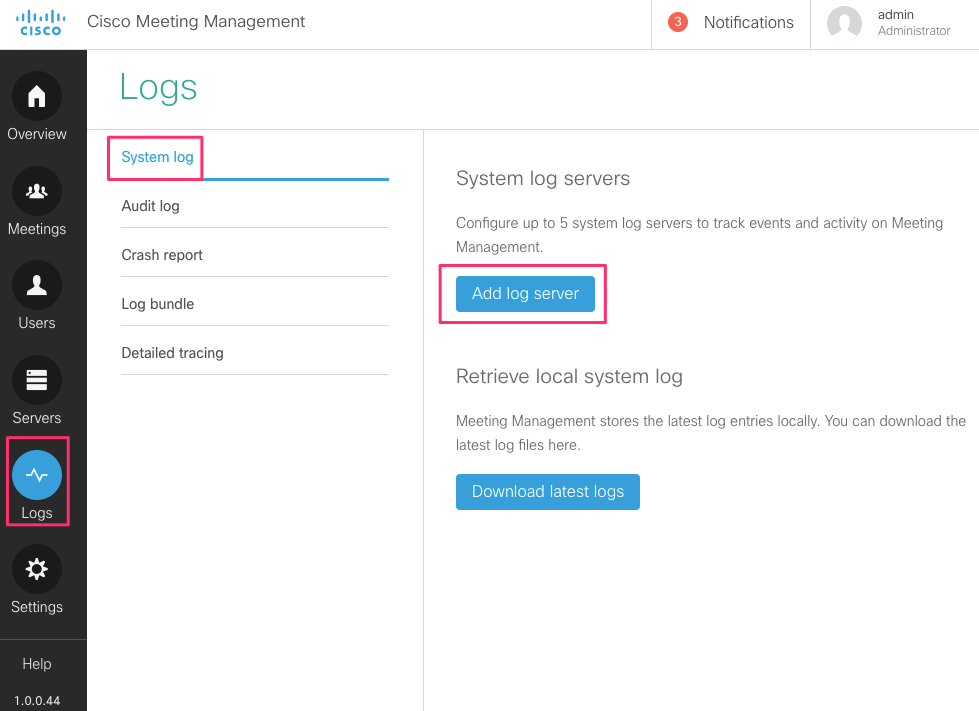Open the Servers sidebar icon
Screen dimensions: 979x711
(37, 380)
